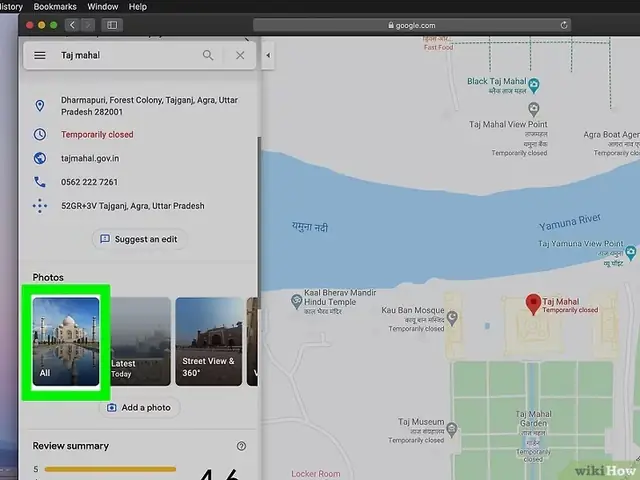Click the phone icon
The height and width of the screenshot is (480, 640).
click(40, 182)
